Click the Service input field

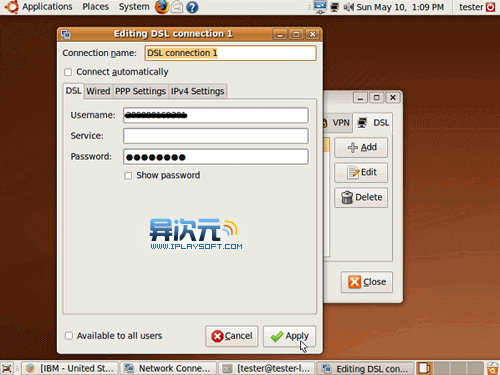(216, 136)
